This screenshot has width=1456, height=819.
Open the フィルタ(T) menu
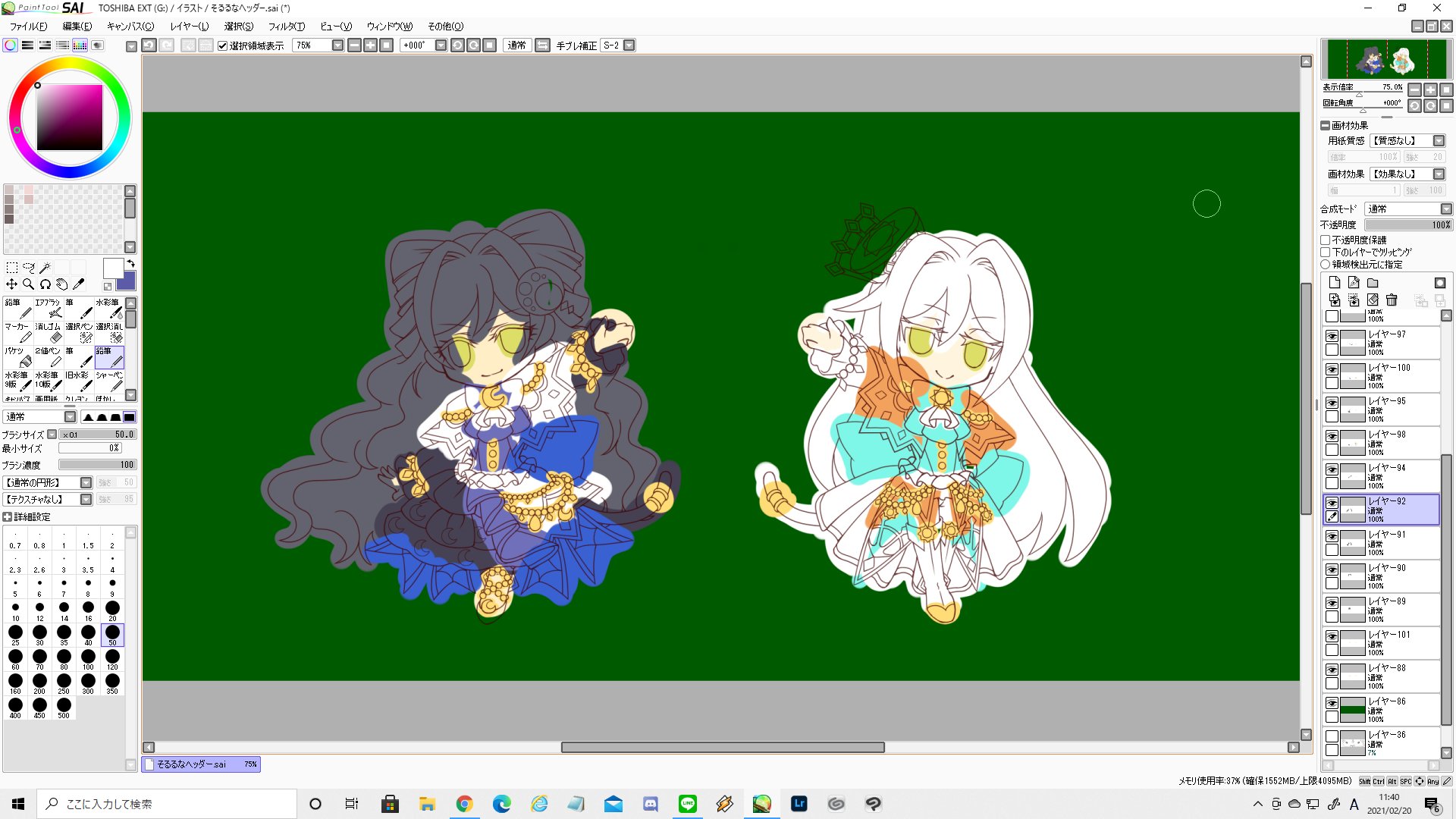coord(286,27)
